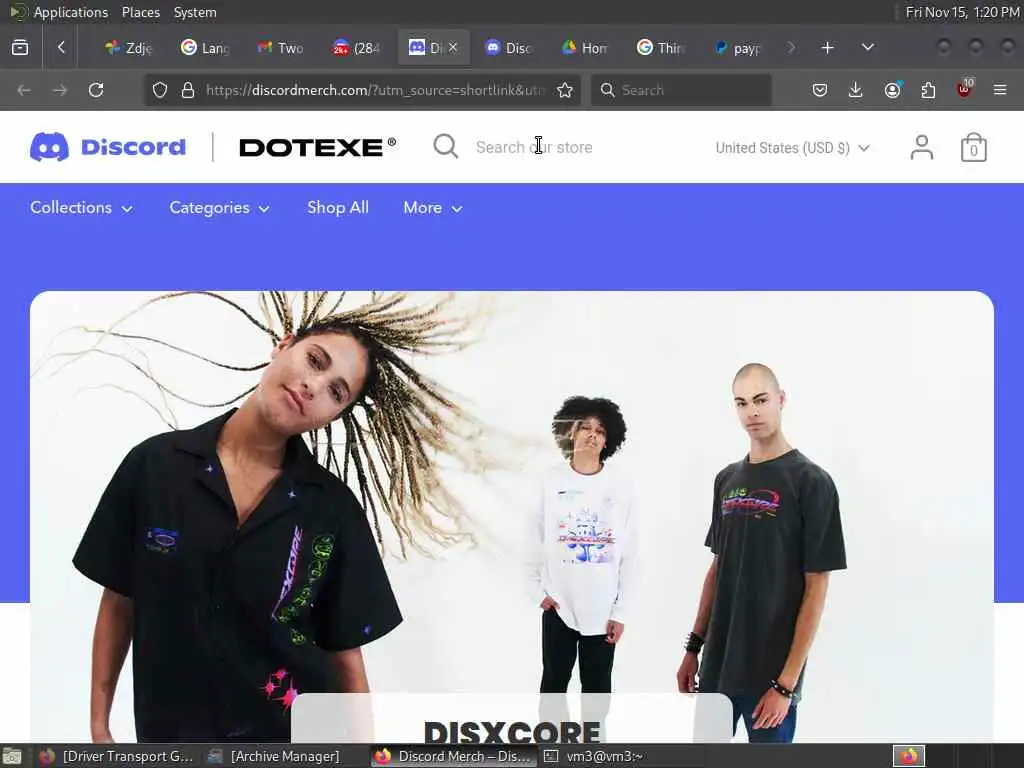Click the Discord logo in the store header
This screenshot has width=1024, height=768.
(x=108, y=147)
